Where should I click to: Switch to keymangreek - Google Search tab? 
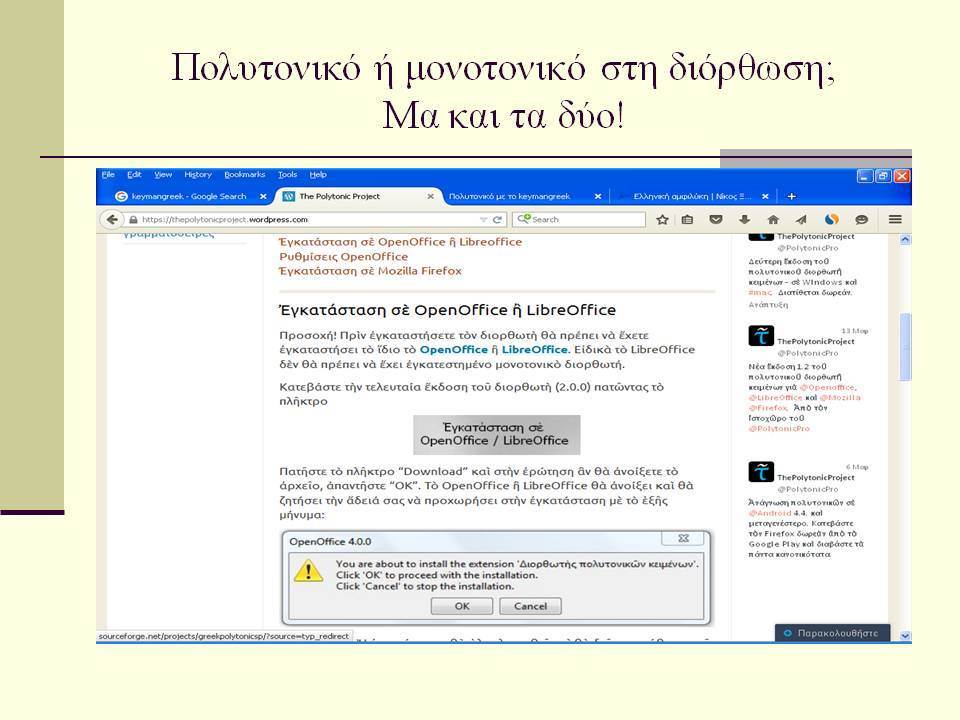click(188, 197)
